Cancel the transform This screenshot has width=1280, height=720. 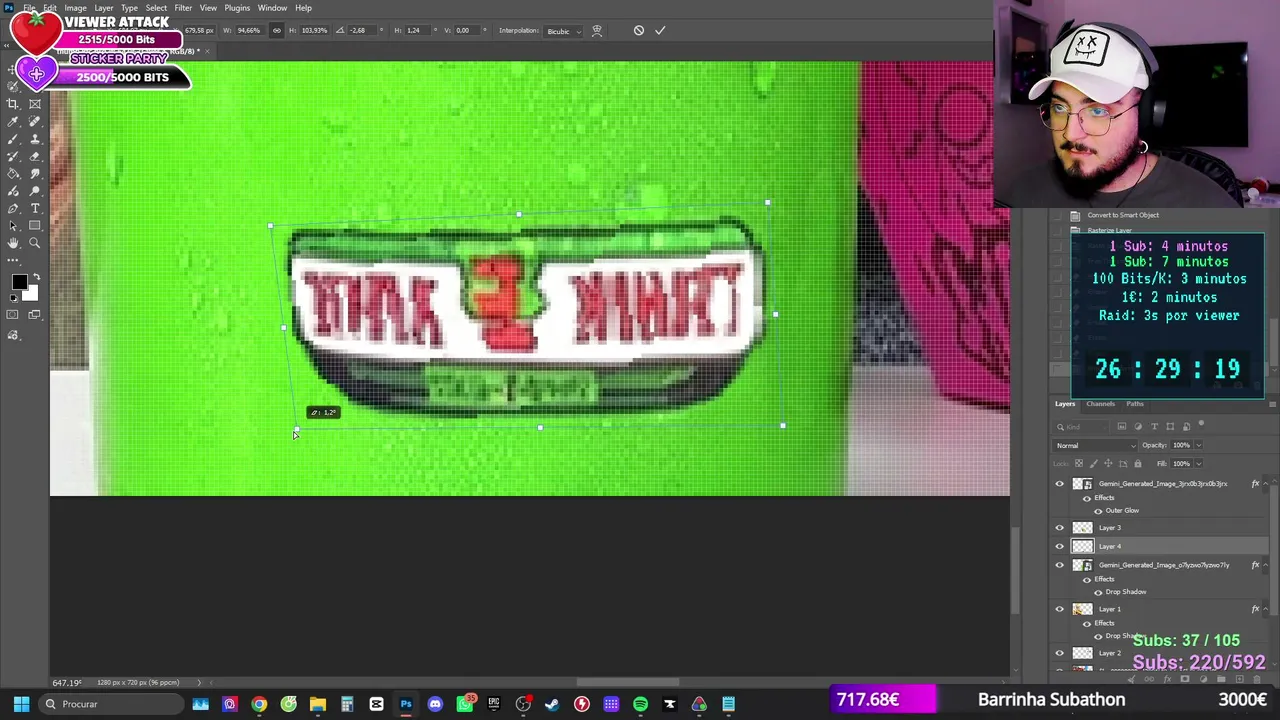[639, 30]
